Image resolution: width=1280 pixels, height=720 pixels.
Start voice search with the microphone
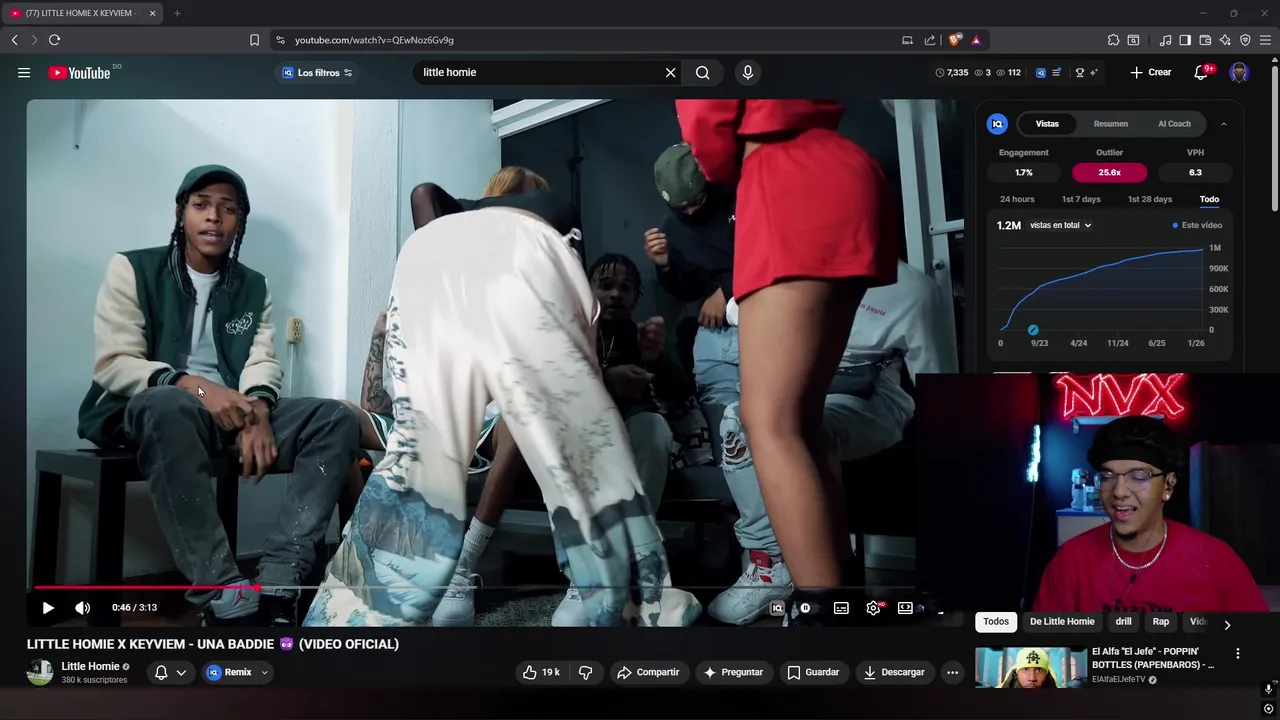coord(747,72)
